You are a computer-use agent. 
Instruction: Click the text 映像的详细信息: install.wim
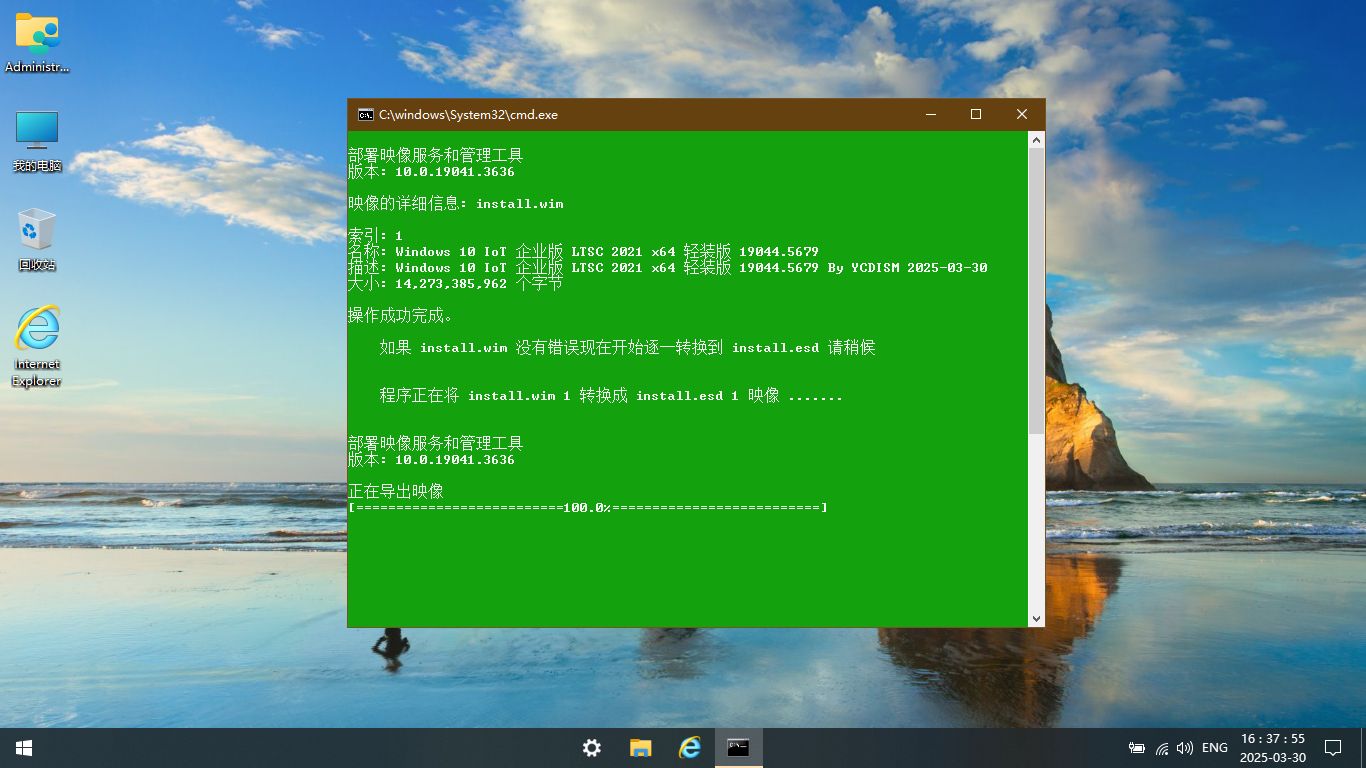point(456,204)
